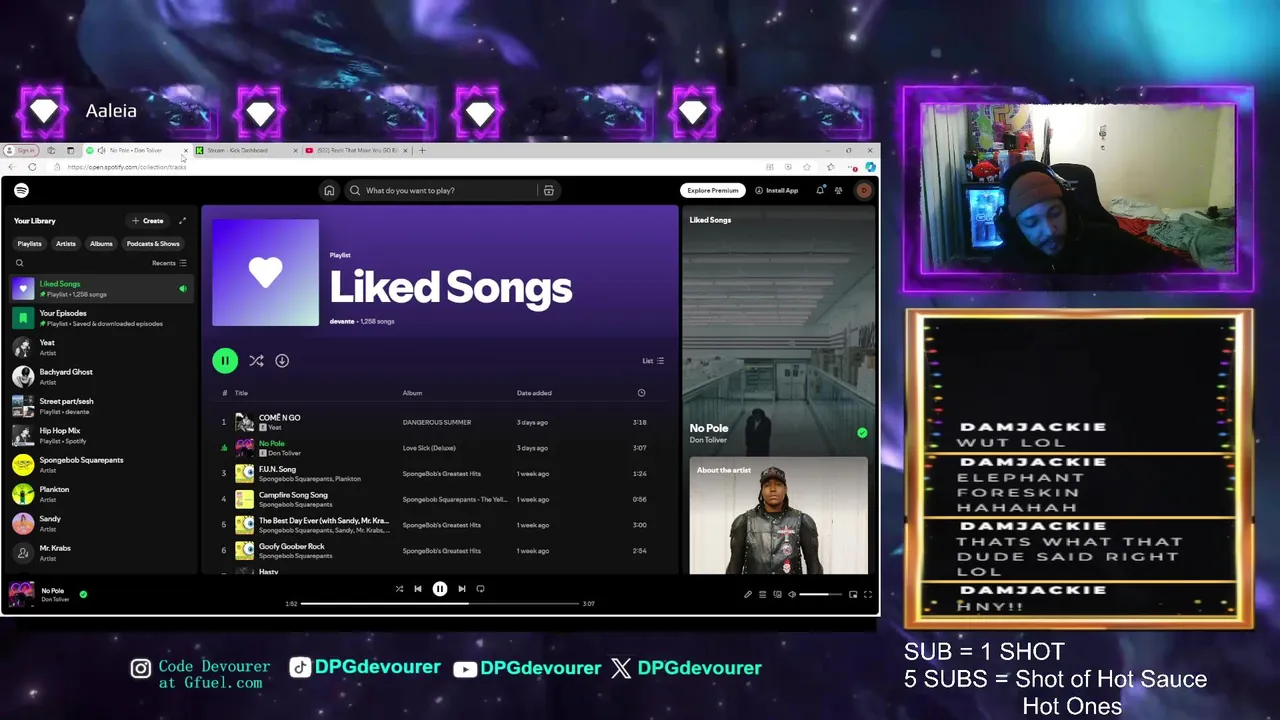Open the miniplayer
The width and height of the screenshot is (1280, 720).
point(853,594)
